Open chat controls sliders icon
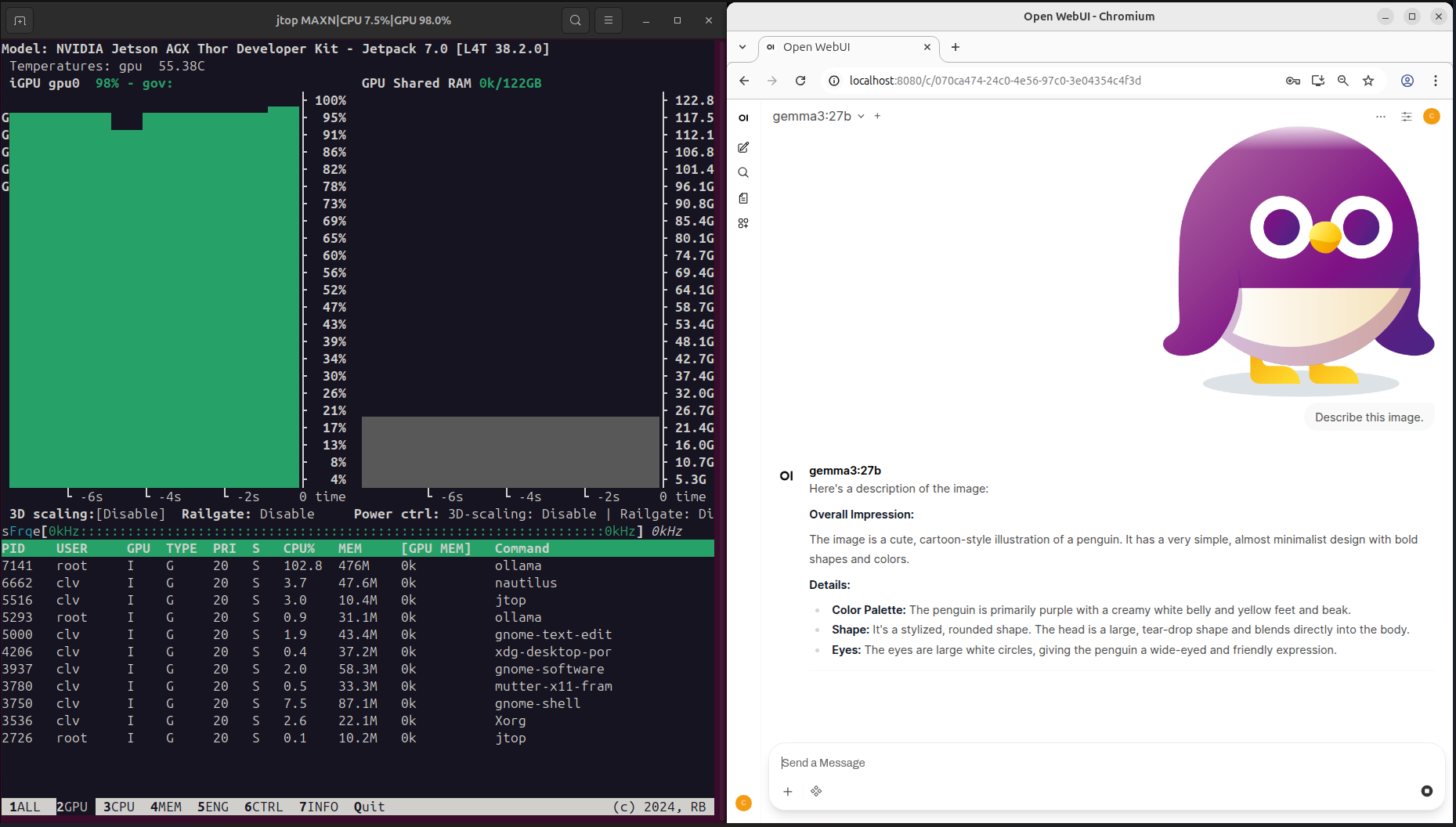The image size is (1456, 827). [x=1406, y=117]
